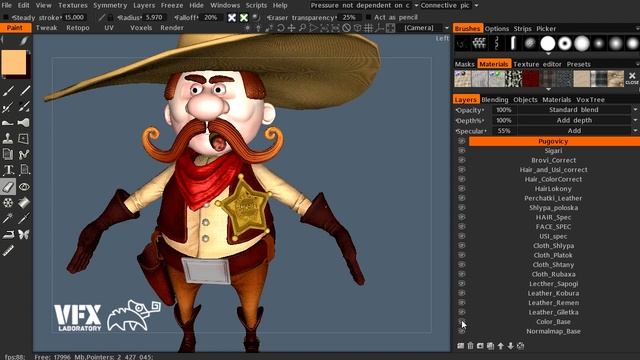Close the materials preview with CLOSE button
This screenshot has width=640, height=360.
(x=632, y=78)
